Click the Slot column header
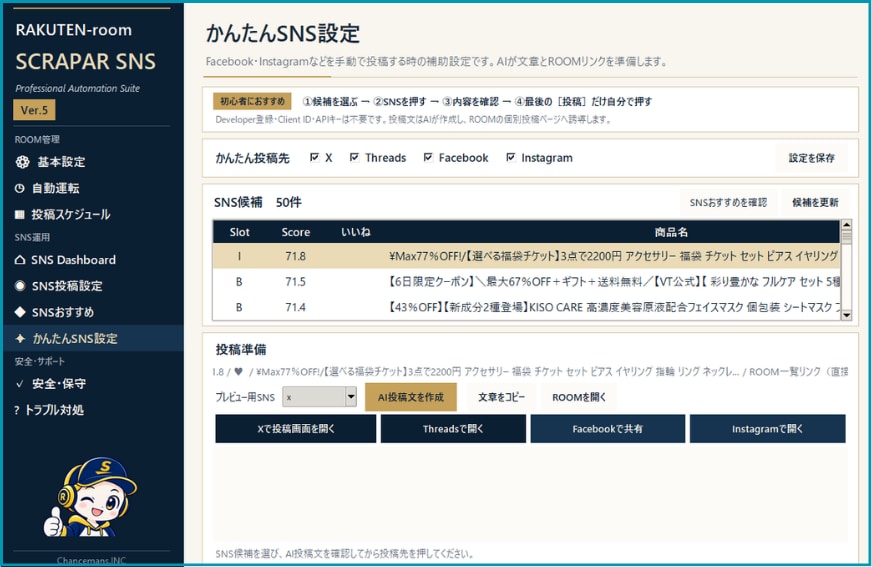 coord(240,232)
